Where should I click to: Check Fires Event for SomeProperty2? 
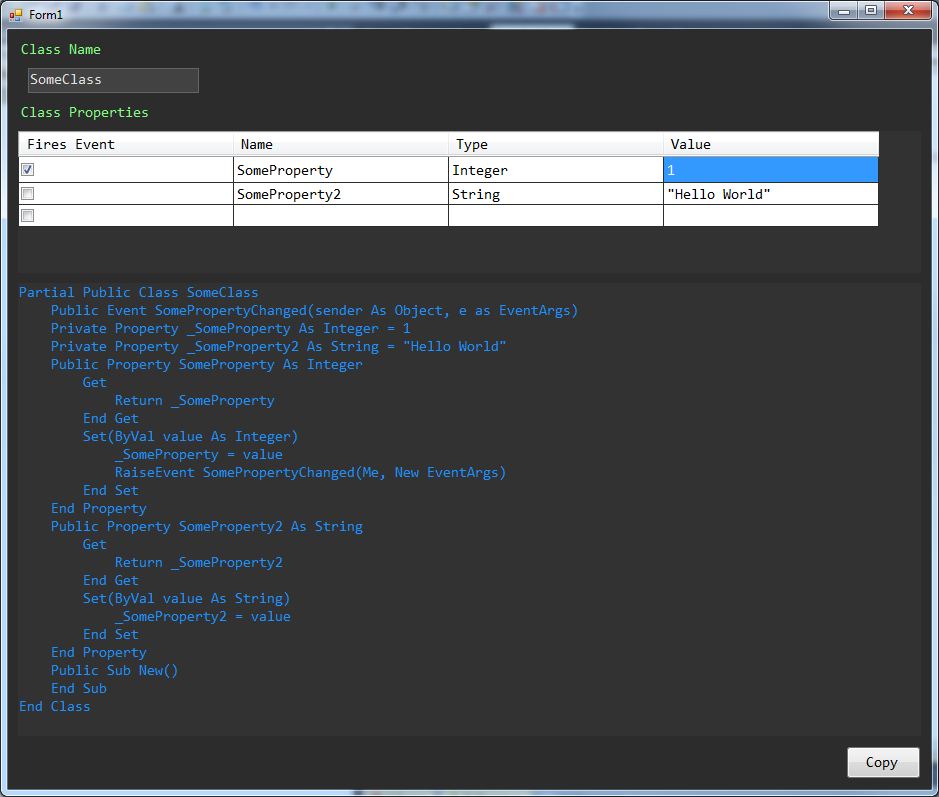click(x=28, y=193)
